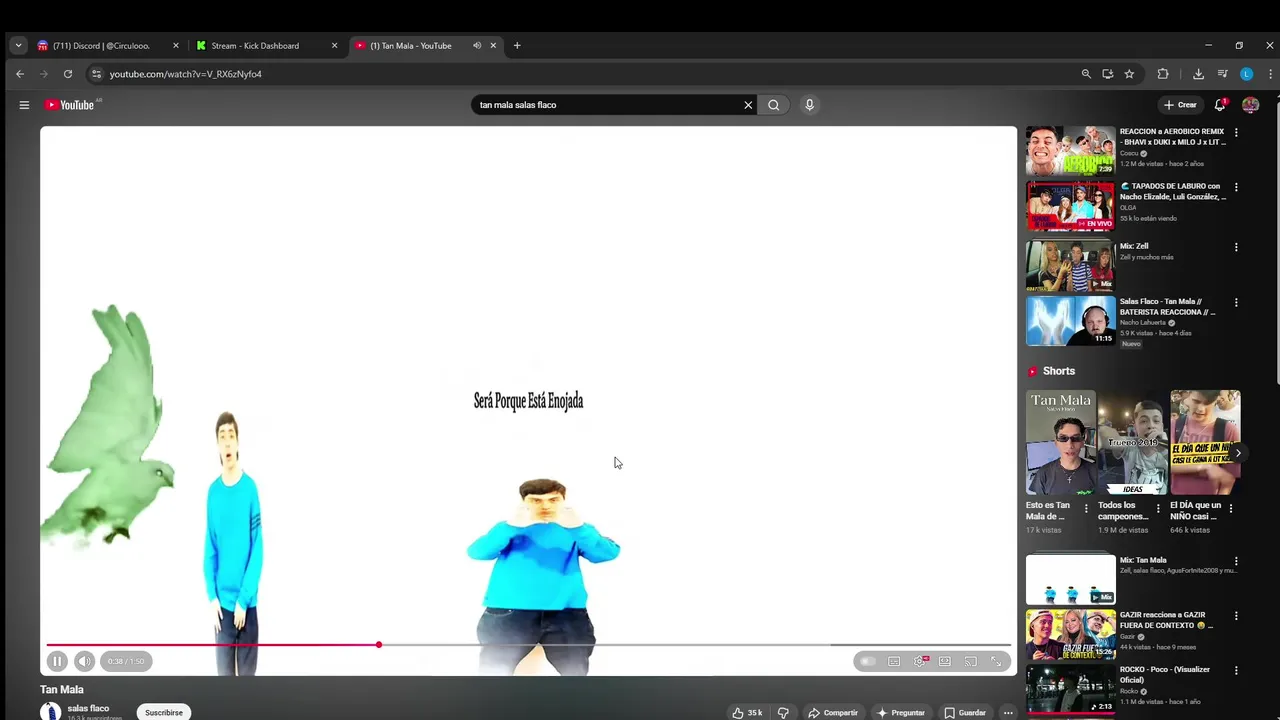Open ROCKO - Poco Visualizer video title

pos(1165,675)
